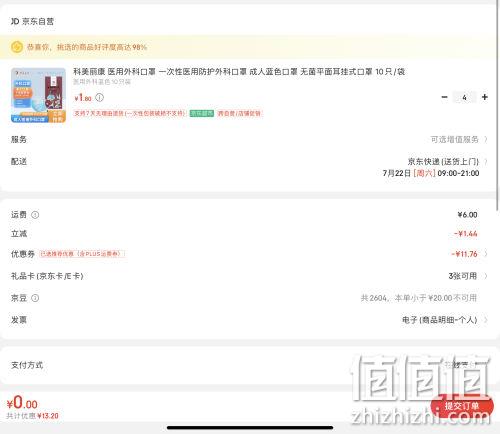Screen dimensions: 500x434
Task: Open the 礼品卡 3张可用 gift card row
Action: (250, 276)
